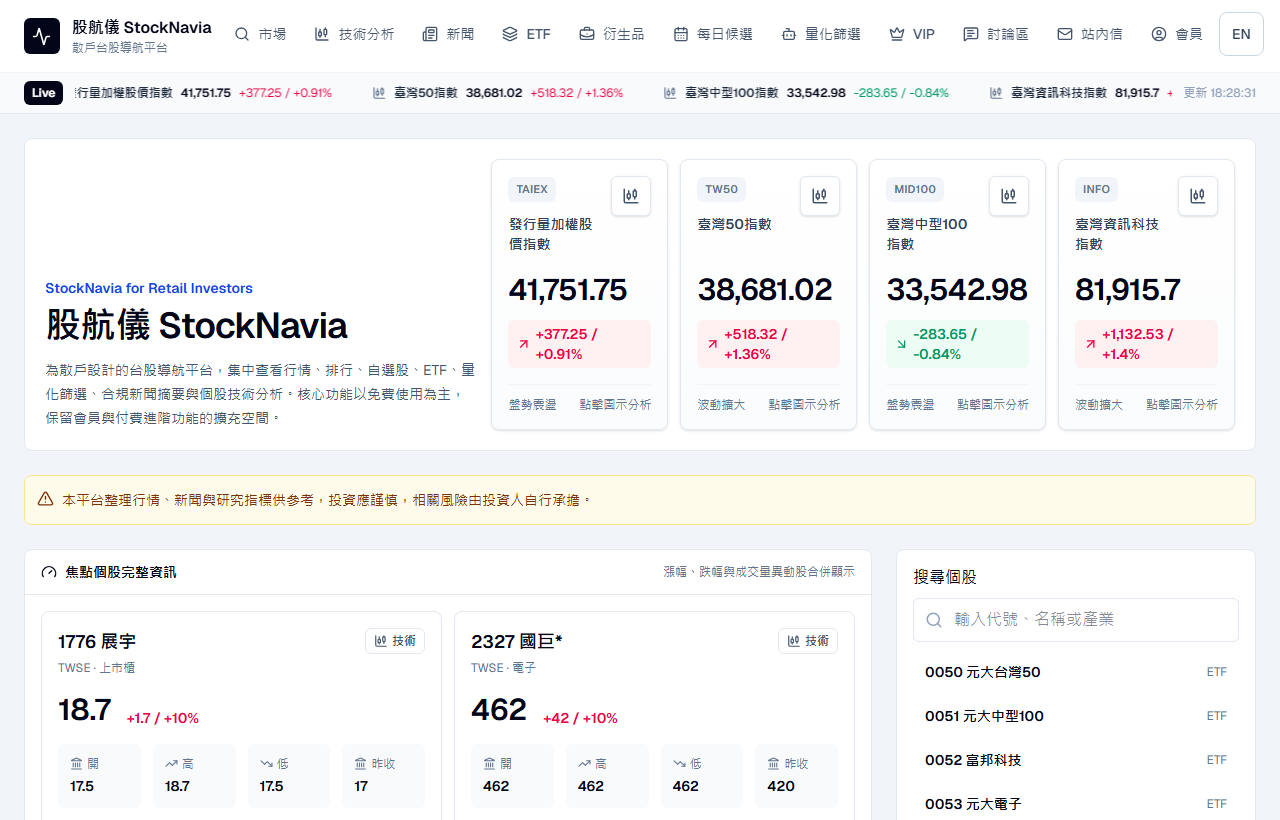The image size is (1280, 820).
Task: Go to 技術分析 in navigation
Action: coord(354,34)
